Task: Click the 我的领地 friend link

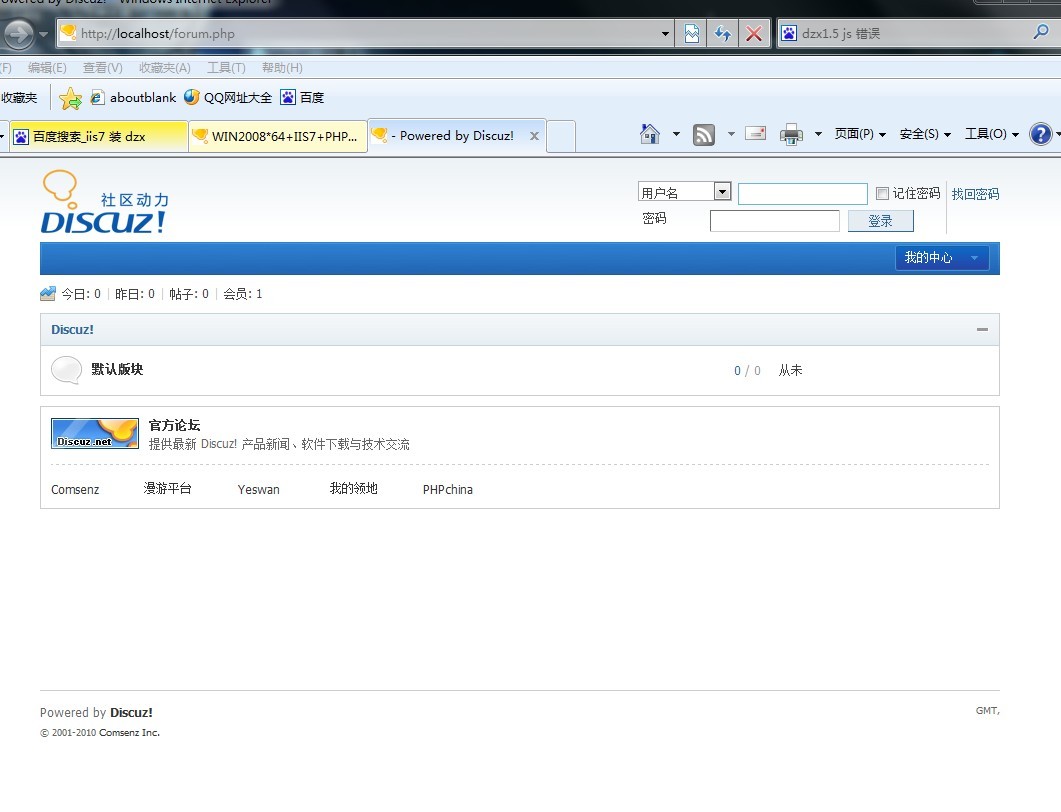Action: click(x=353, y=489)
